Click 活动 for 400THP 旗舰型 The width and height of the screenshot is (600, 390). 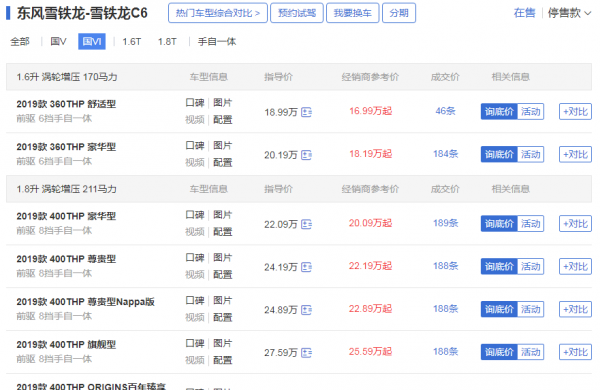pyautogui.click(x=531, y=352)
